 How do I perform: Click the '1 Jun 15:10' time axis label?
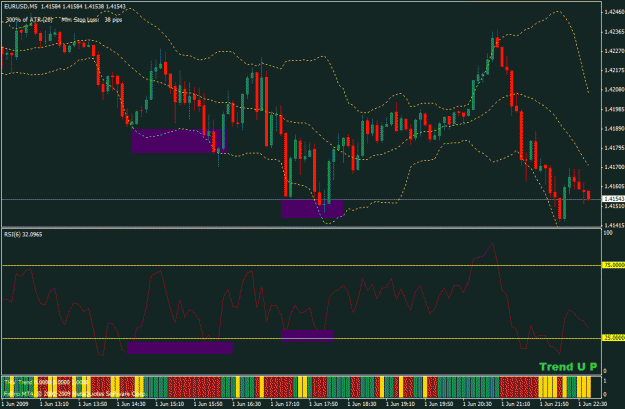pyautogui.click(x=170, y=404)
